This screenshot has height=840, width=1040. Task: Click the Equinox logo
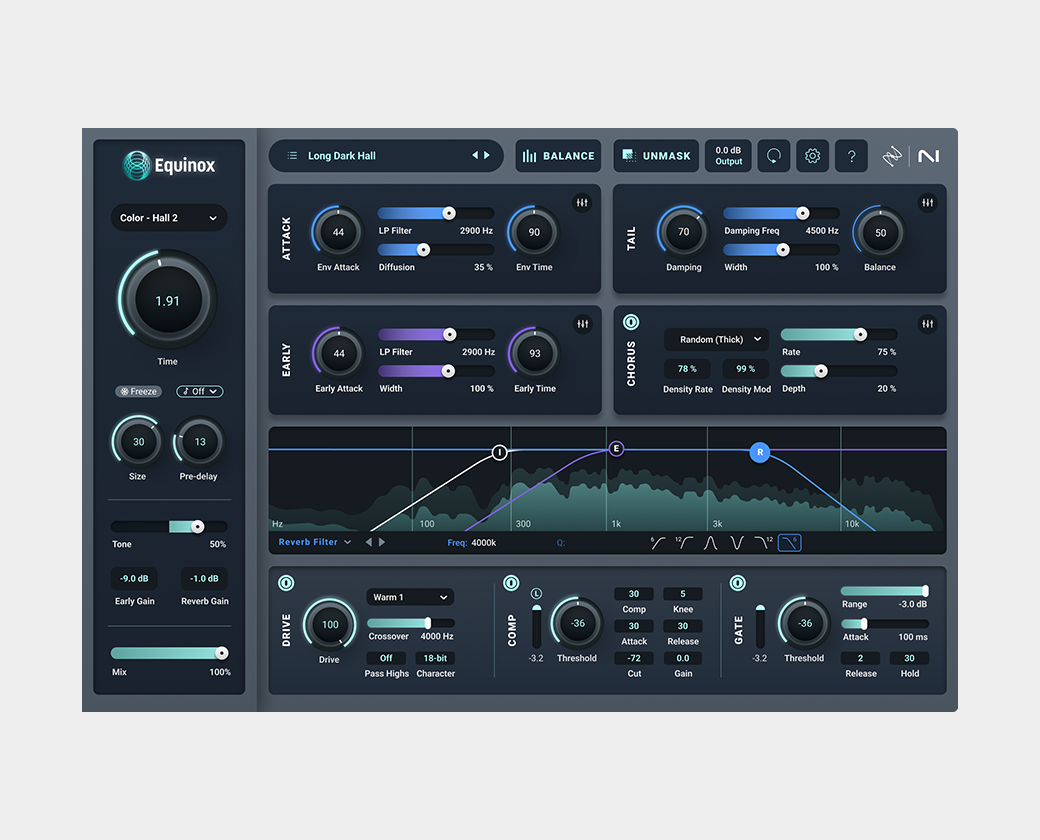(169, 165)
